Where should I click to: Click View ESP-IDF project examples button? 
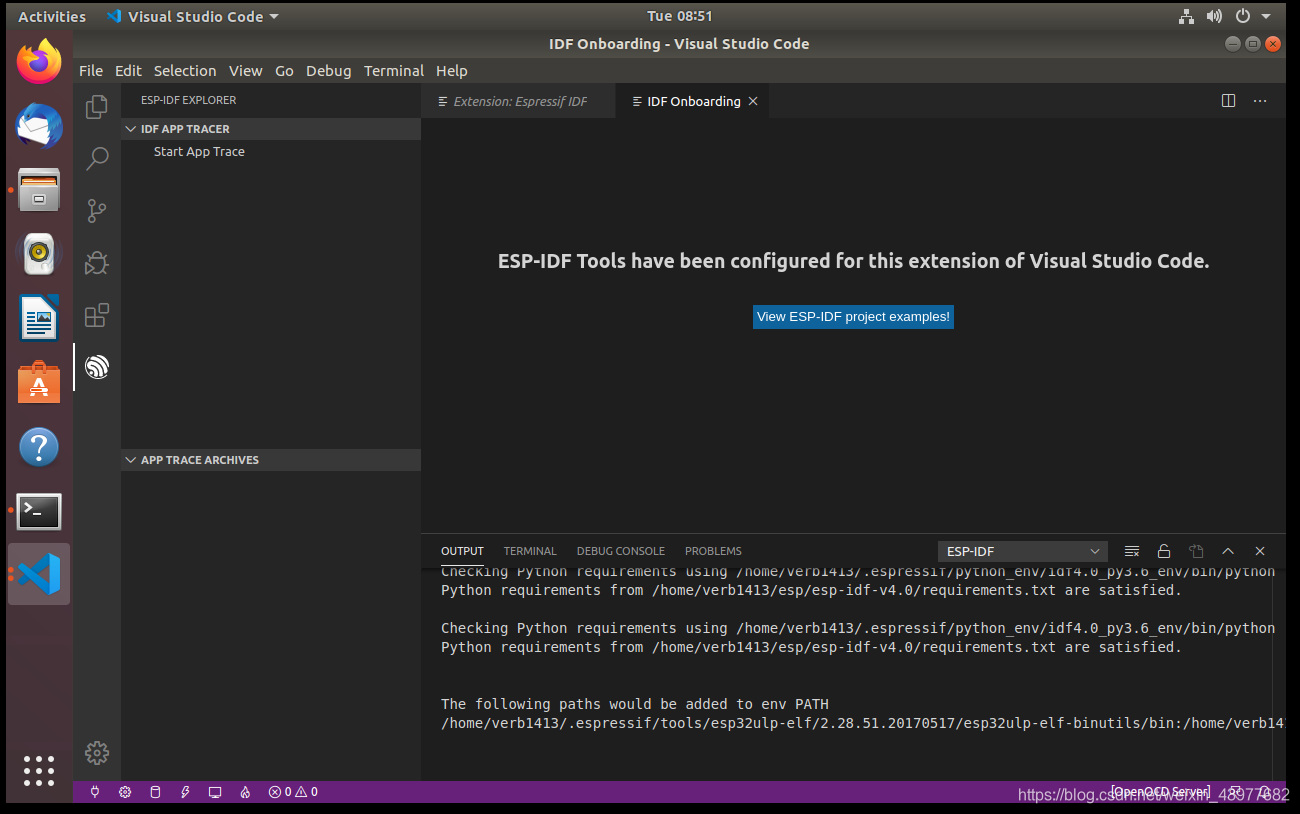[853, 317]
